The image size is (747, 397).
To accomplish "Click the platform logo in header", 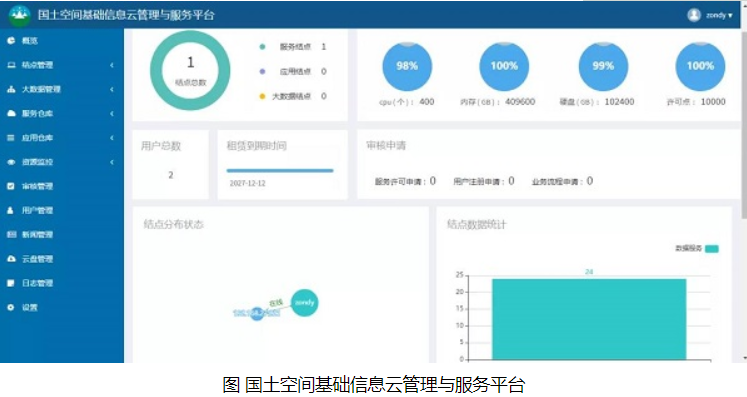I will (x=20, y=15).
